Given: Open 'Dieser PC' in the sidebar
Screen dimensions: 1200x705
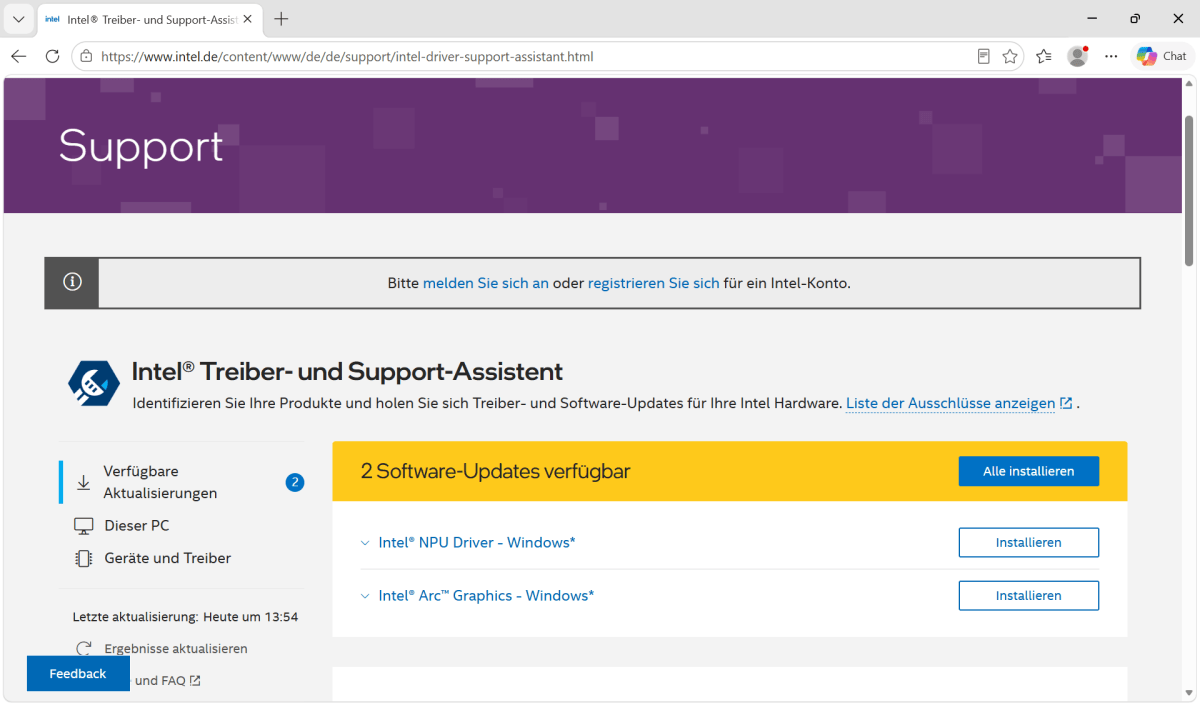Looking at the screenshot, I should [137, 526].
